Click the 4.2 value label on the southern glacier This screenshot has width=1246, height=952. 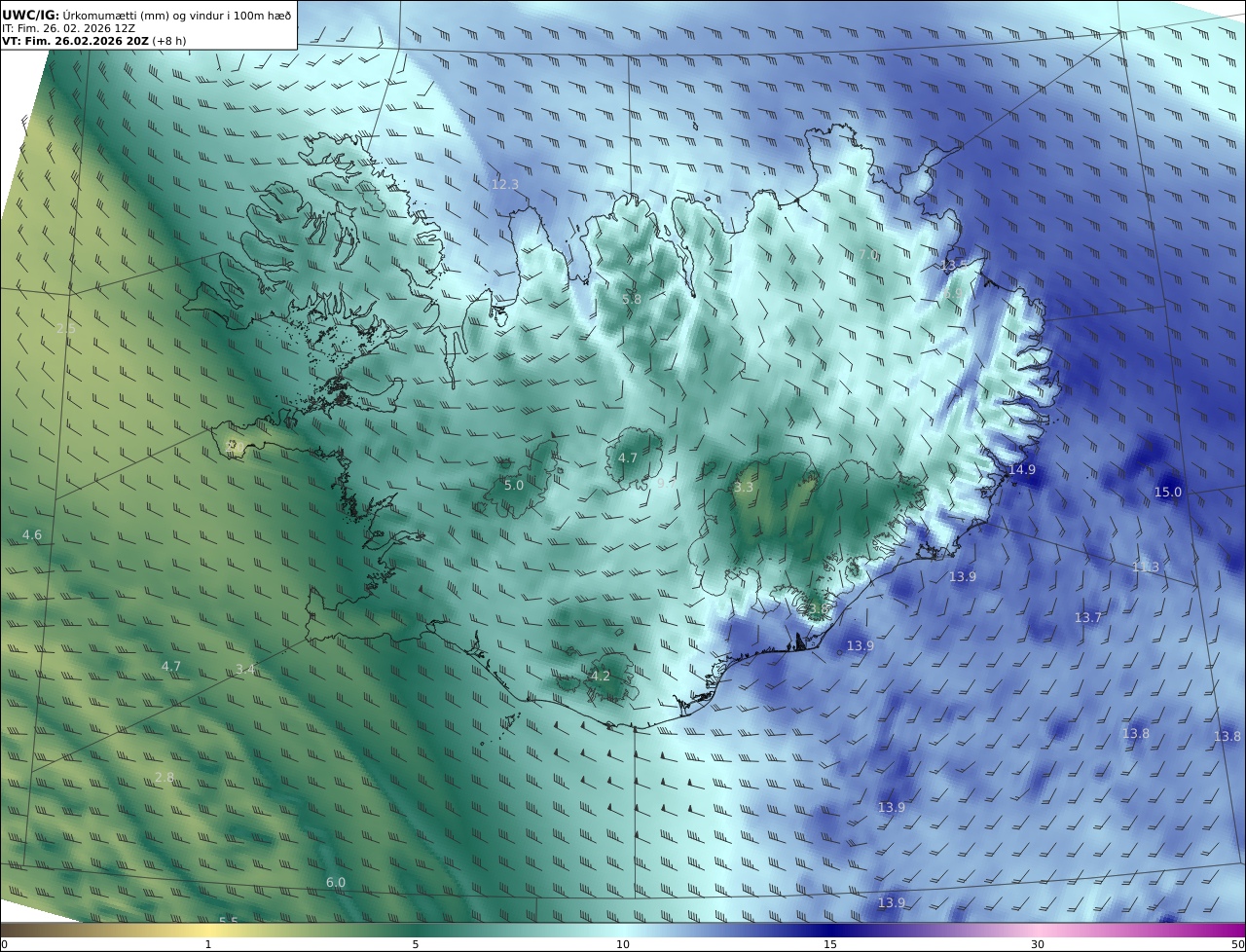click(601, 676)
